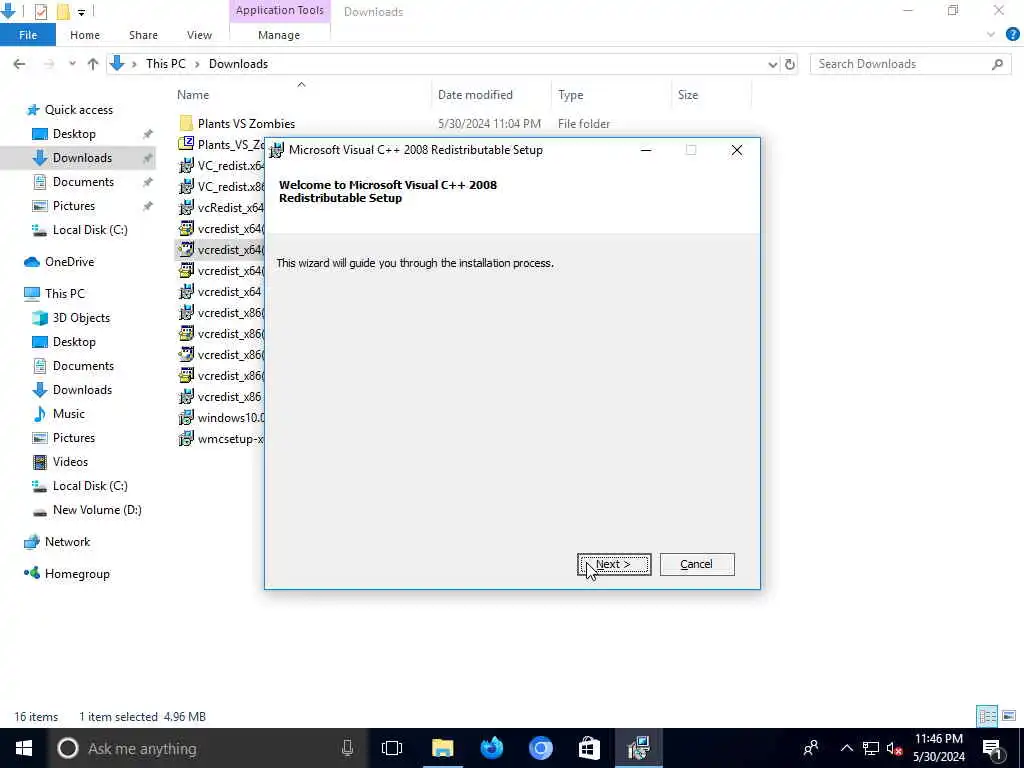Viewport: 1024px width, 768px height.
Task: Select the VC_redist.x64 file icon
Action: point(186,165)
